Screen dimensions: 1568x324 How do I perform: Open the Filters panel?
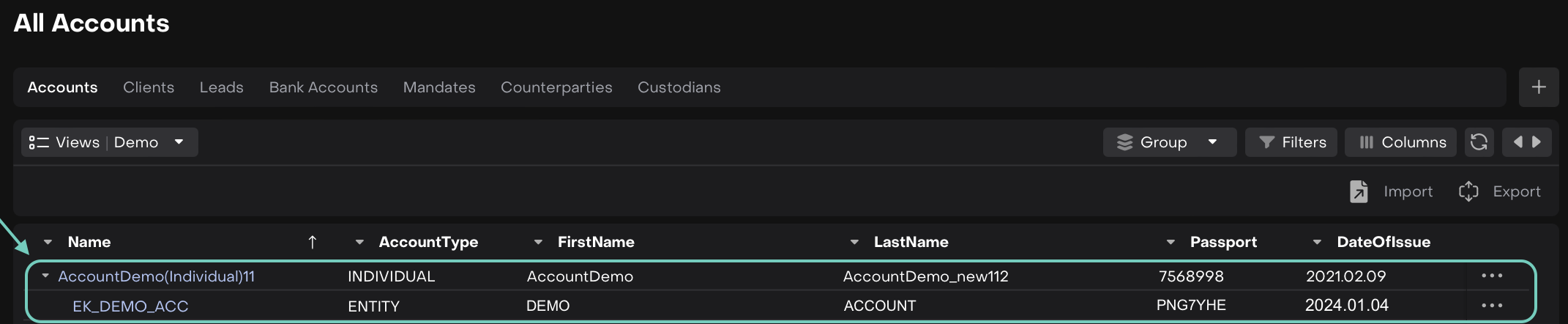pos(1291,142)
